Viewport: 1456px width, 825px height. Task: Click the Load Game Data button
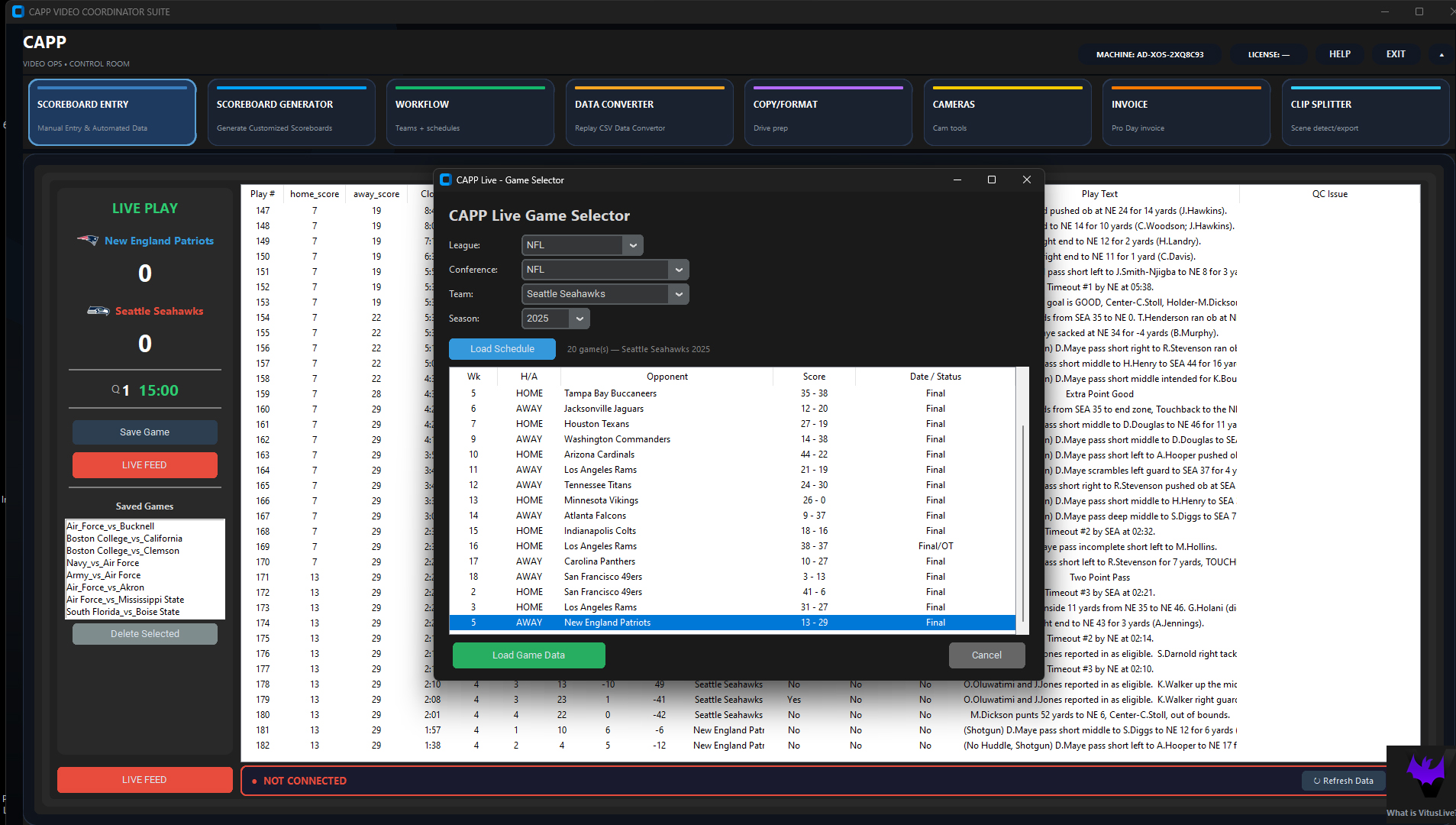coord(528,655)
